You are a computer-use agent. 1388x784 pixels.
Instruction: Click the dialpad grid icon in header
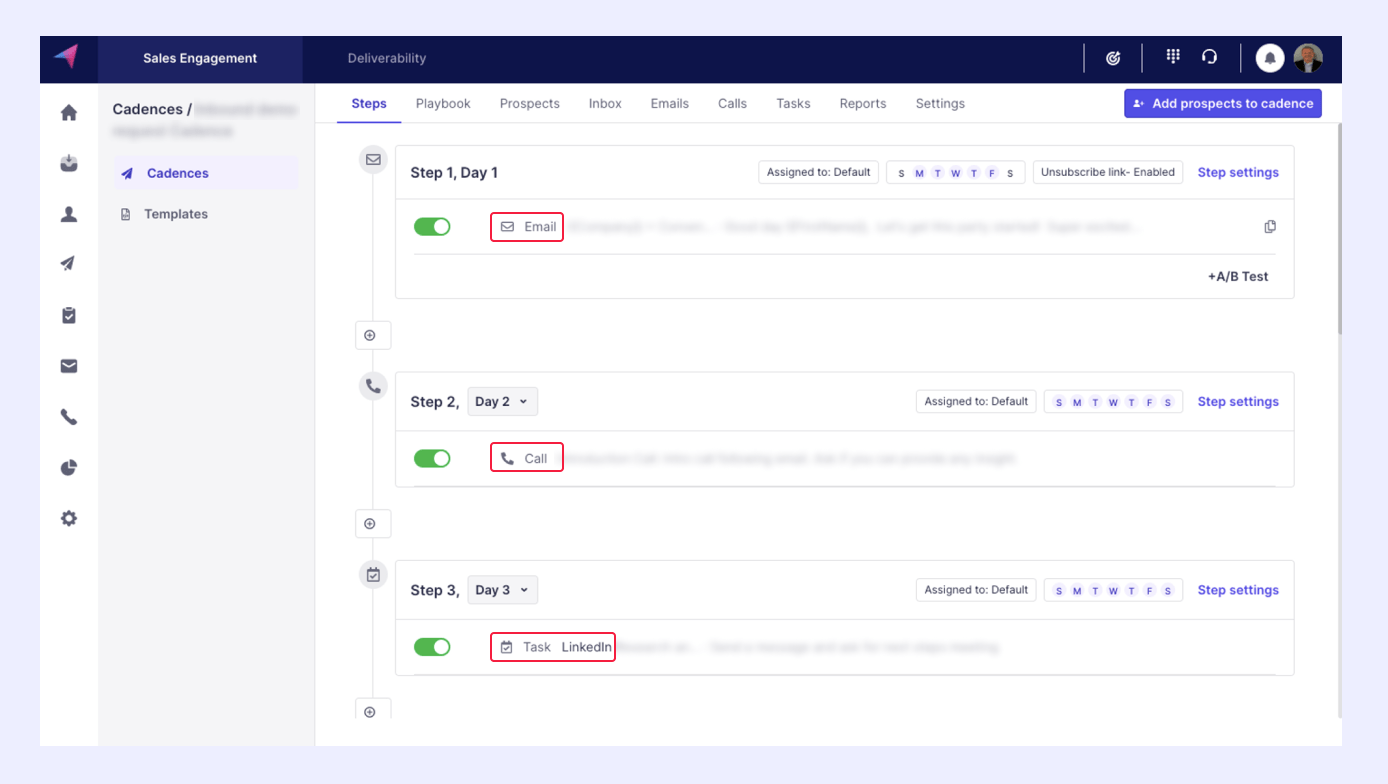click(x=1173, y=57)
